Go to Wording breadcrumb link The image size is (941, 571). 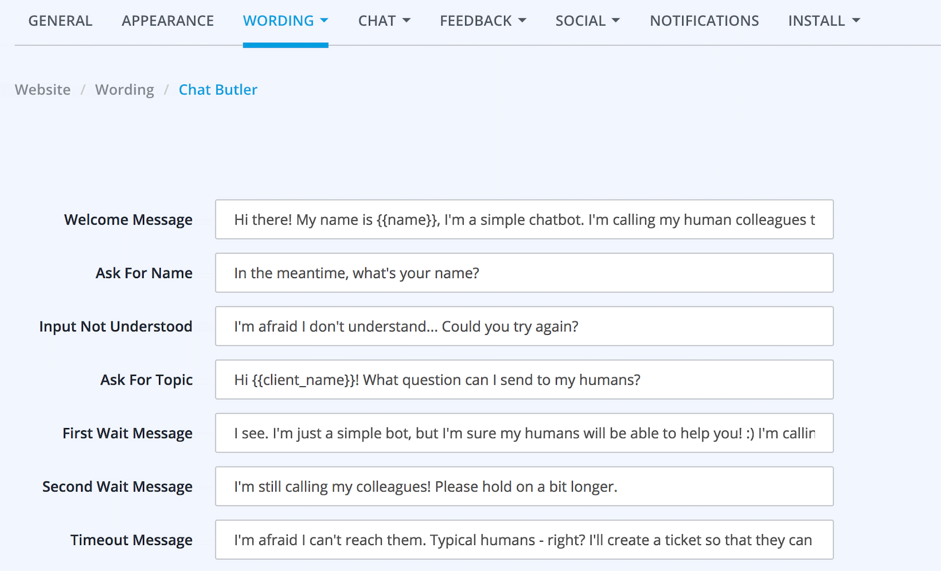click(x=124, y=89)
